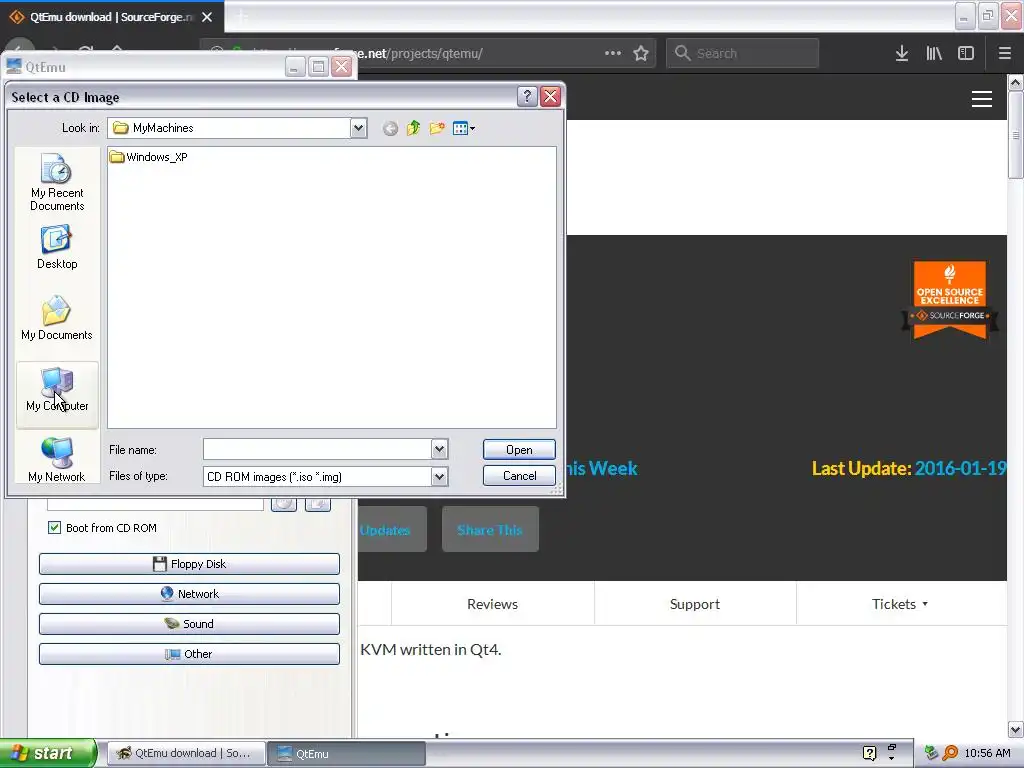Select the QtEmu download SourceForge tab
1024x768 pixels.
(112, 17)
